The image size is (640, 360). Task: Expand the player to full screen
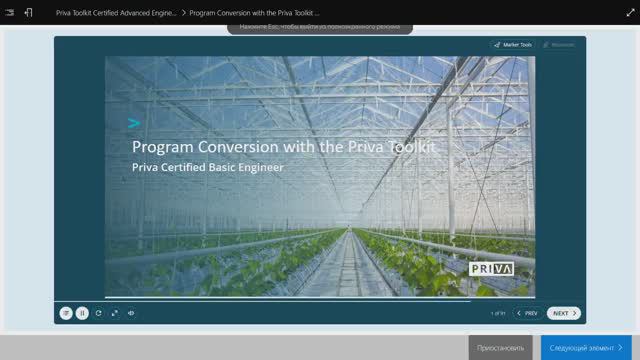tap(115, 313)
